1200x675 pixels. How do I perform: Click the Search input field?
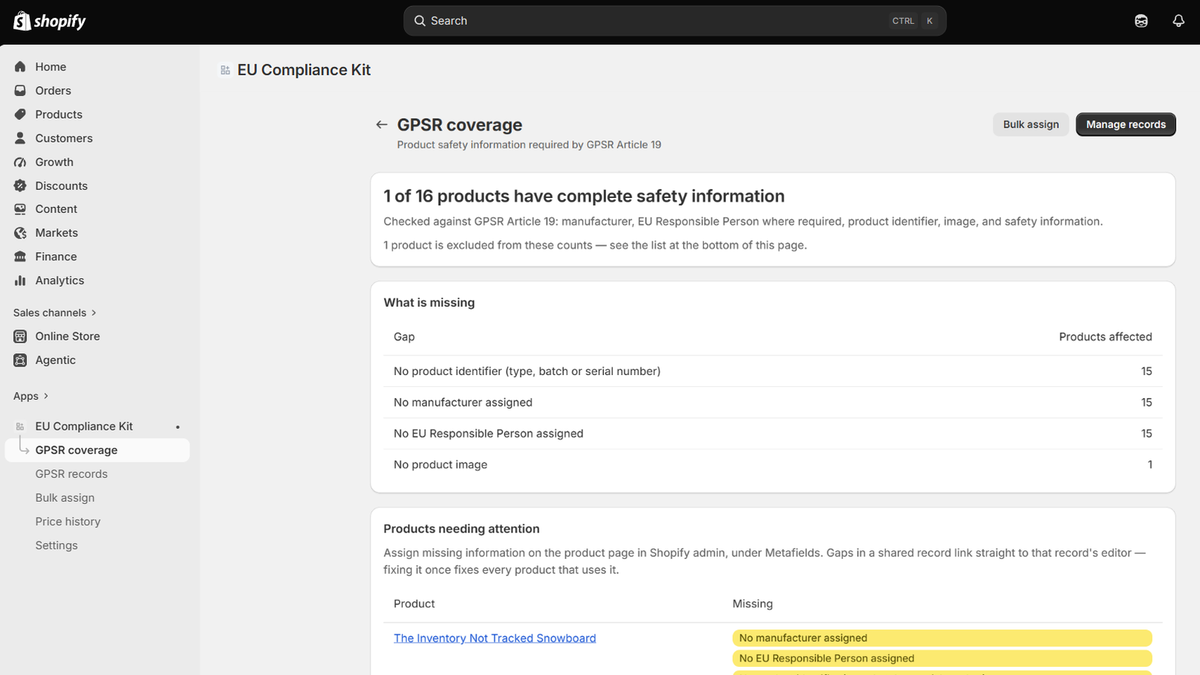pyautogui.click(x=675, y=21)
